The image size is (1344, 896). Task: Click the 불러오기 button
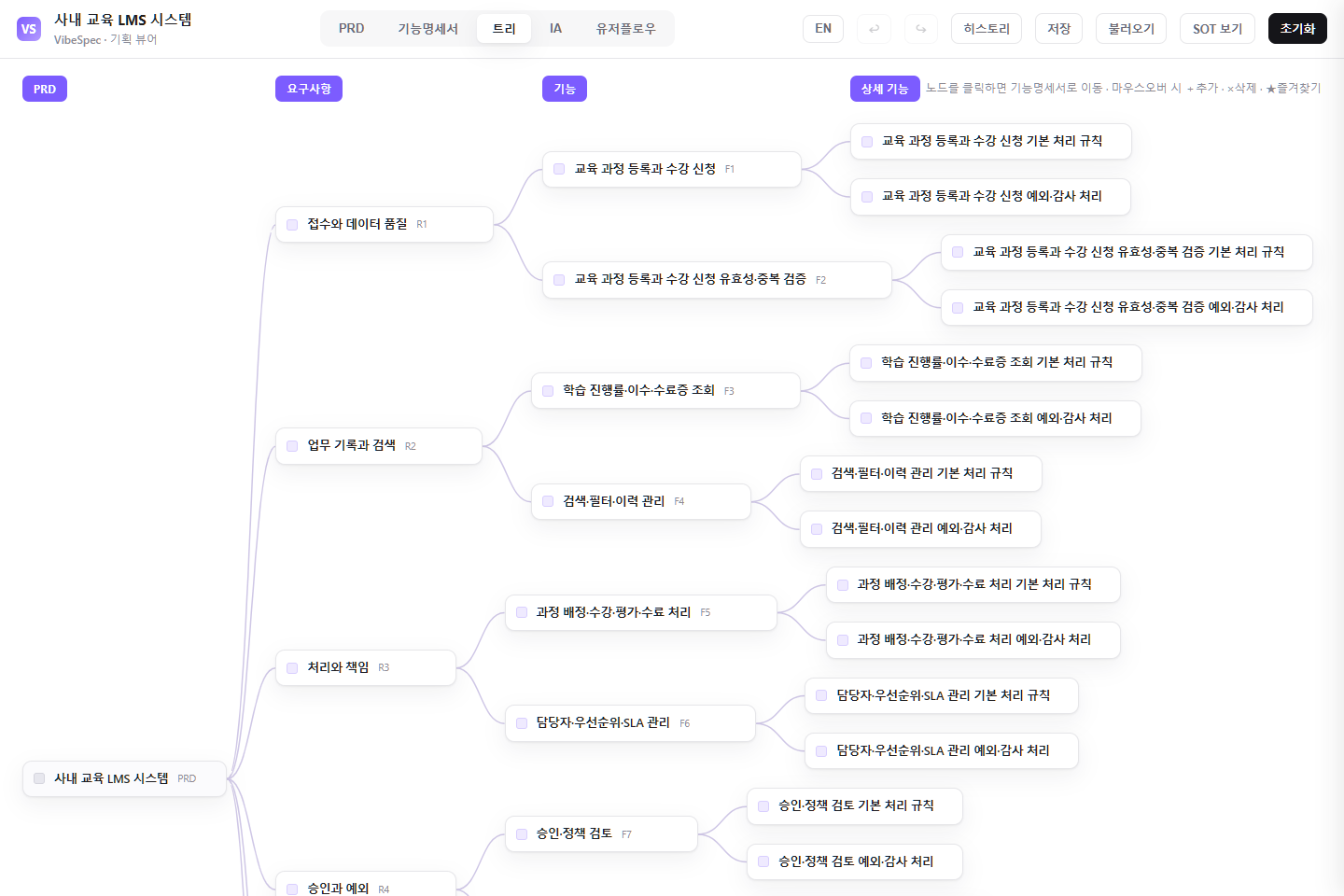click(x=1131, y=29)
